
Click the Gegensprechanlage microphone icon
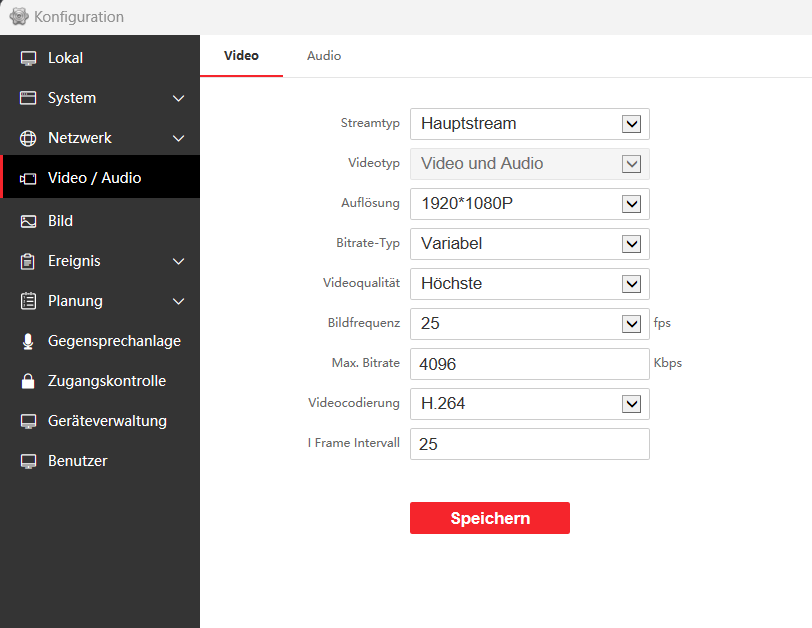[28, 341]
